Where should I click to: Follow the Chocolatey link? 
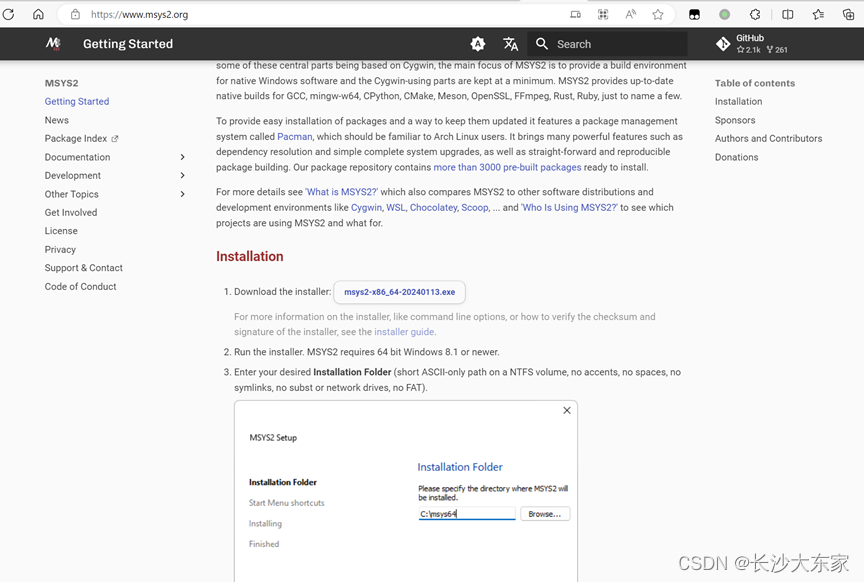(x=433, y=208)
